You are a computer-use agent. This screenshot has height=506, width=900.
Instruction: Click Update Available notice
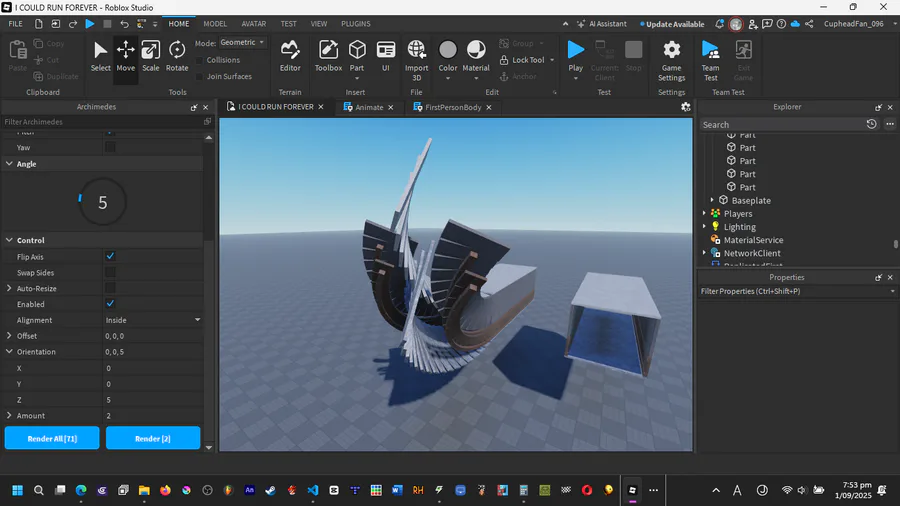pos(672,24)
